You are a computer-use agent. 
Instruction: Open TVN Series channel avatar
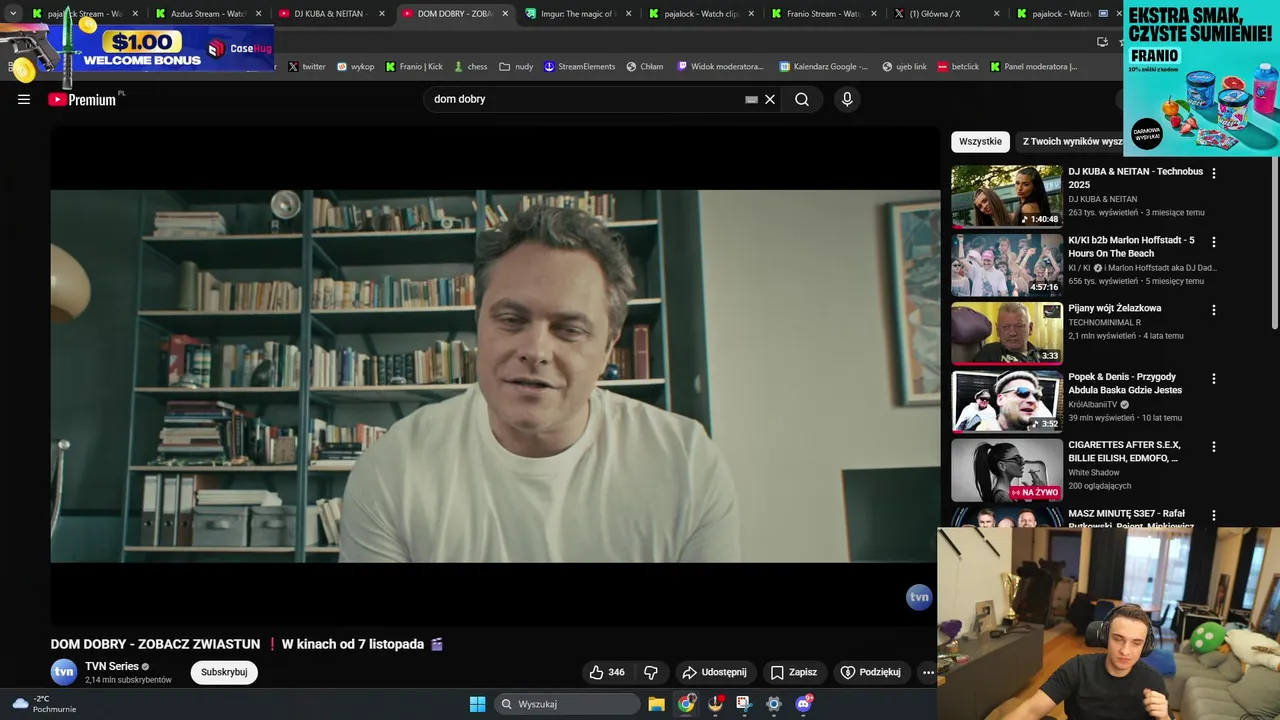tap(64, 672)
